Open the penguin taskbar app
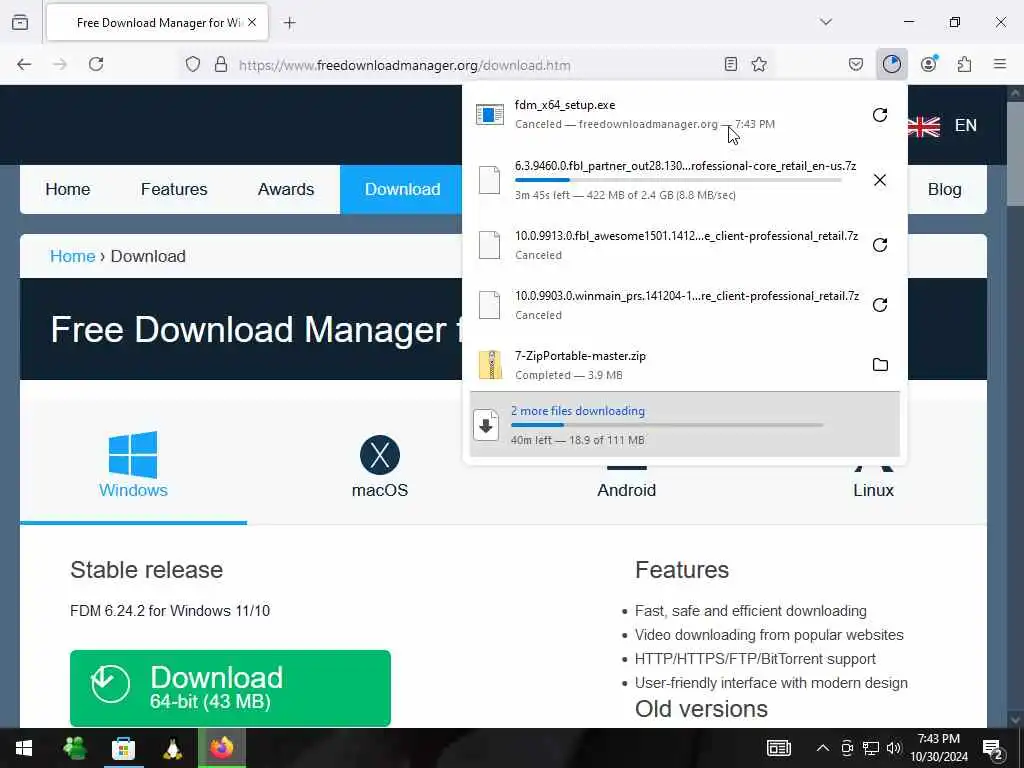The image size is (1024, 768). click(x=172, y=748)
